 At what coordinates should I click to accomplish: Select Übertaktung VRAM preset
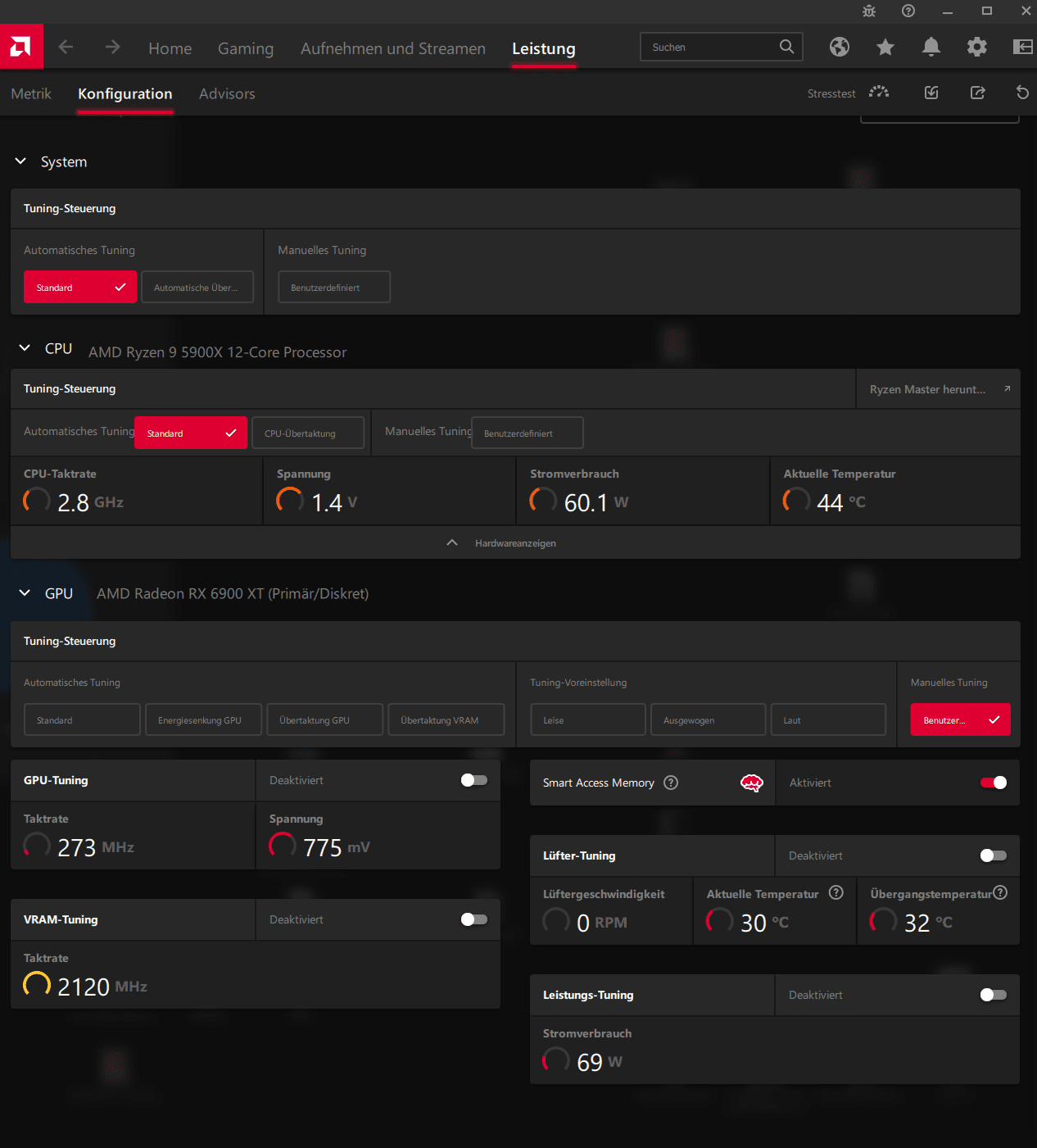pos(446,720)
